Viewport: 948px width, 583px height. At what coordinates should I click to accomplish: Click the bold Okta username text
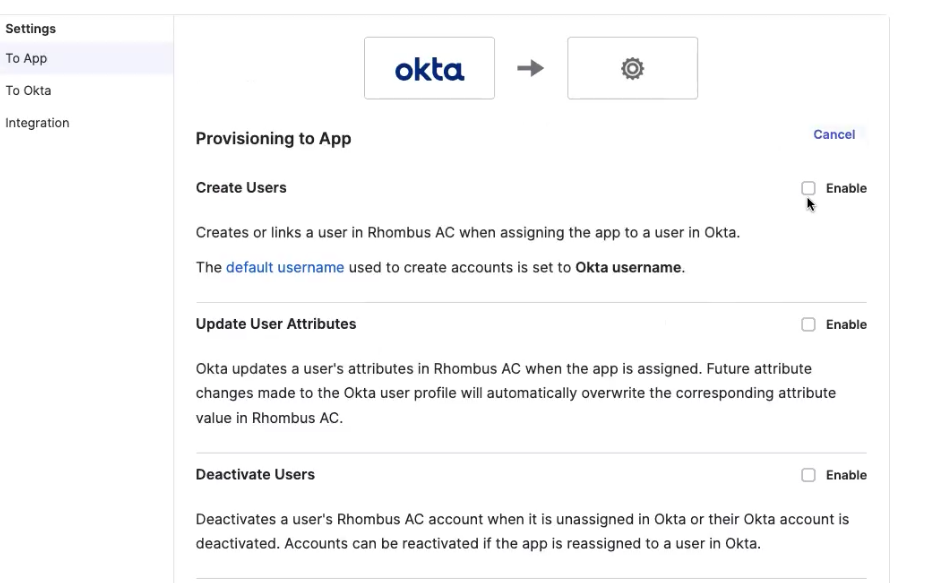click(x=628, y=267)
